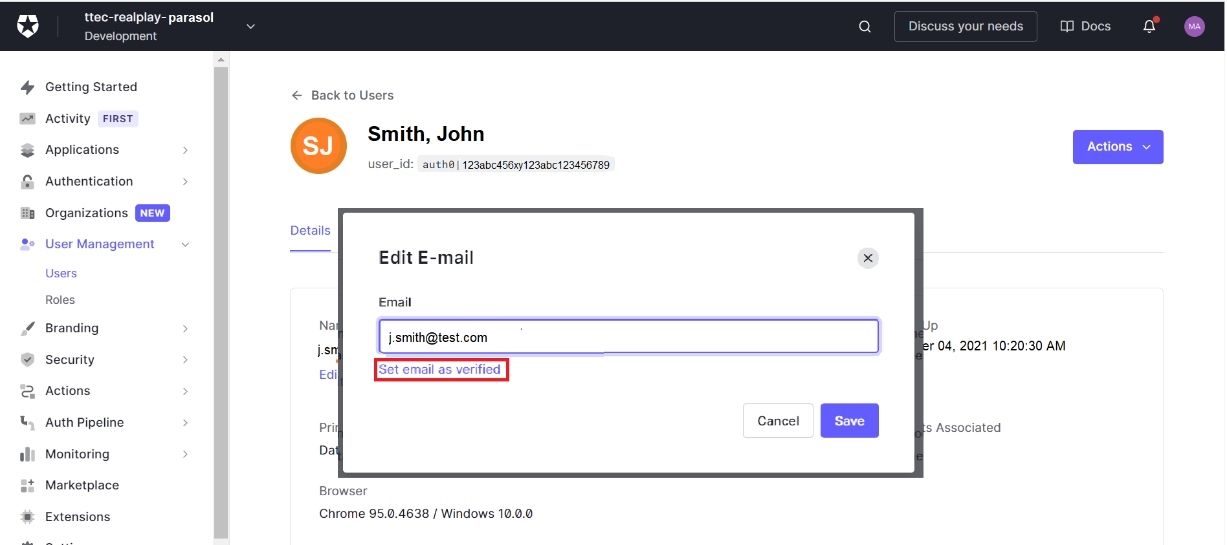Click the Marketplace icon in sidebar

(28, 486)
